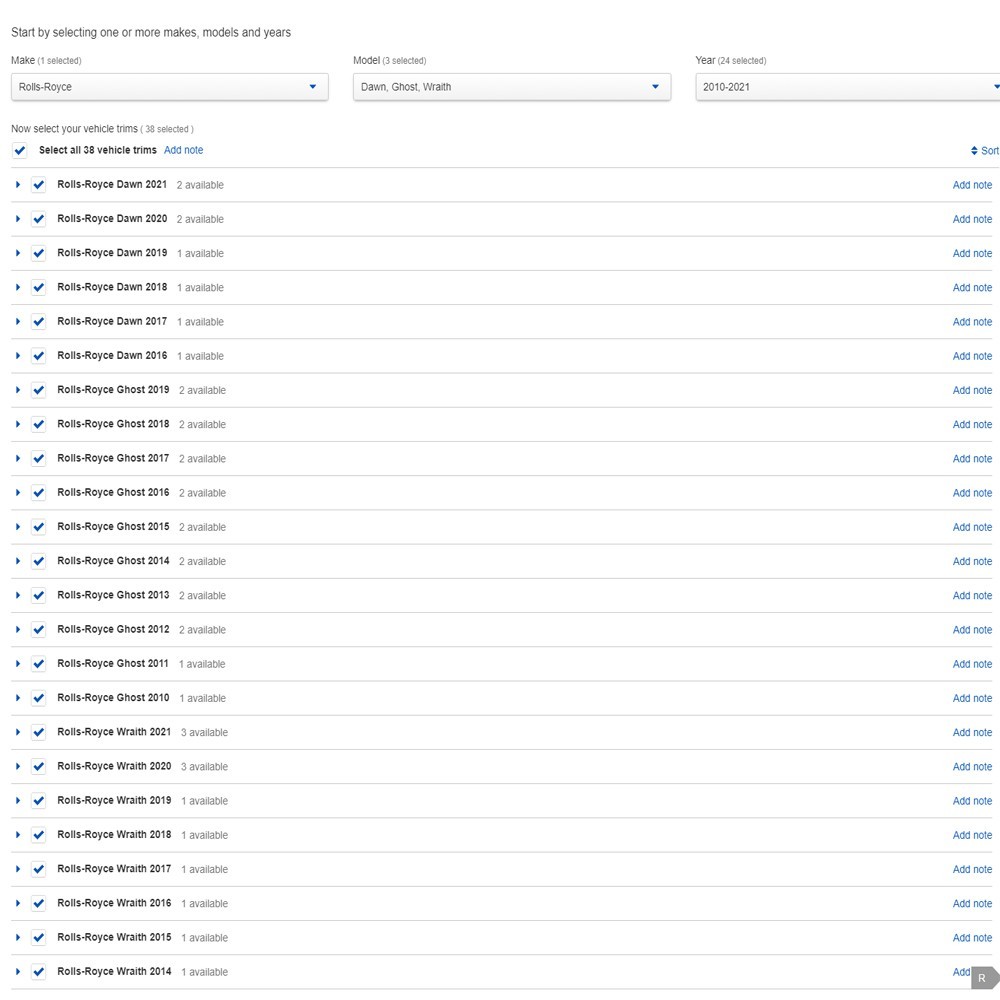Expand the Rolls-Royce Ghost 2014 row
The width and height of the screenshot is (1000, 1000).
tap(18, 561)
